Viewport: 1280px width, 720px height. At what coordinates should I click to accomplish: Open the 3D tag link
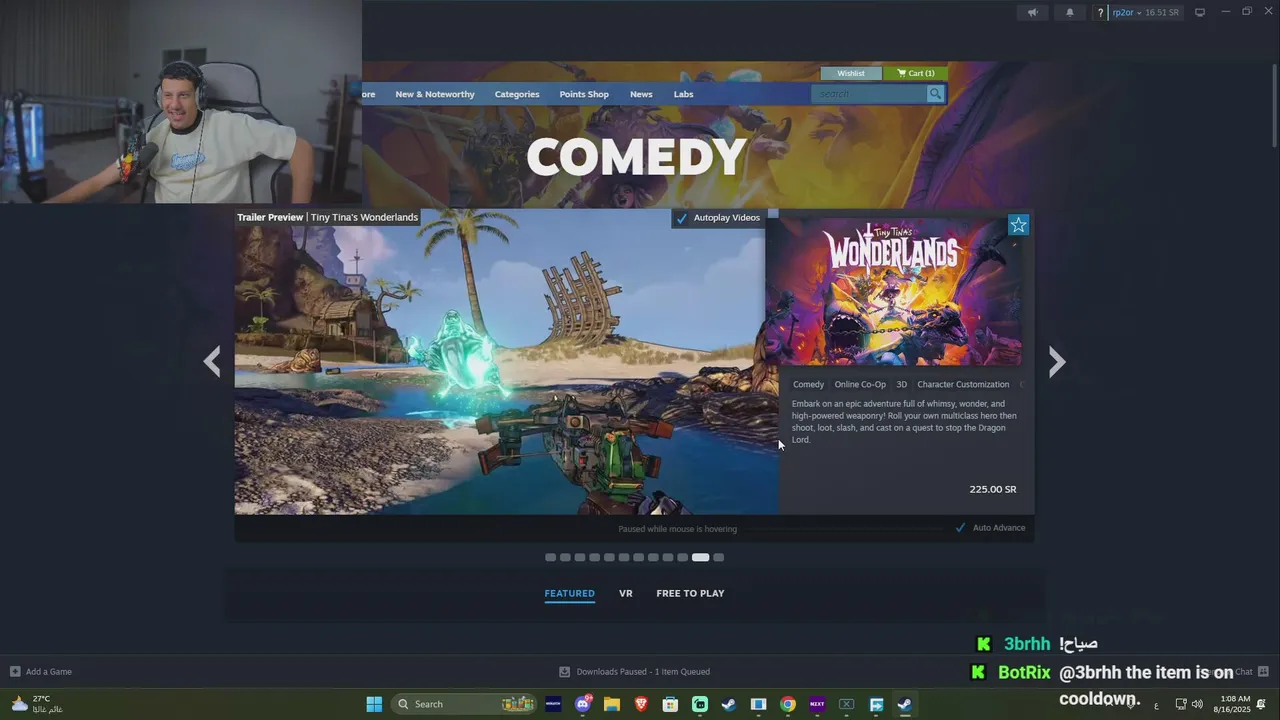pyautogui.click(x=901, y=384)
